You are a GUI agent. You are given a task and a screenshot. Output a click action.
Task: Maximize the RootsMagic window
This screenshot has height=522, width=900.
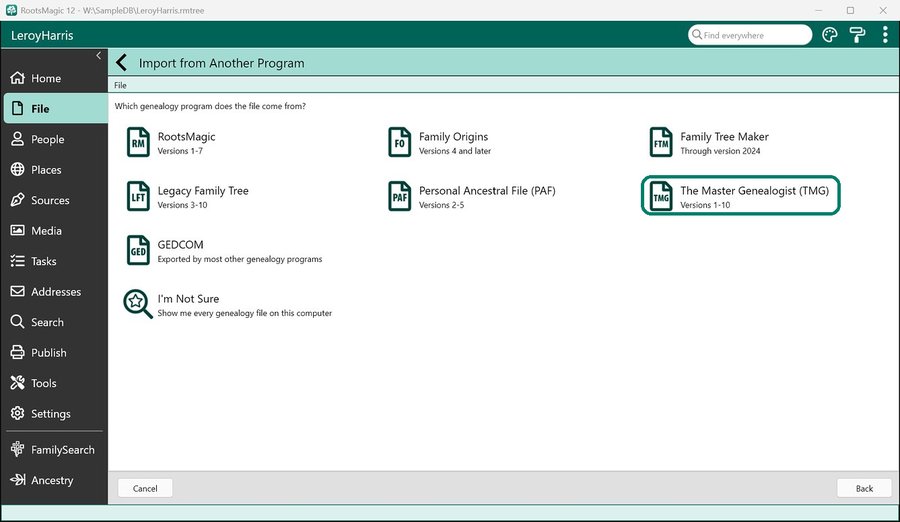click(850, 10)
